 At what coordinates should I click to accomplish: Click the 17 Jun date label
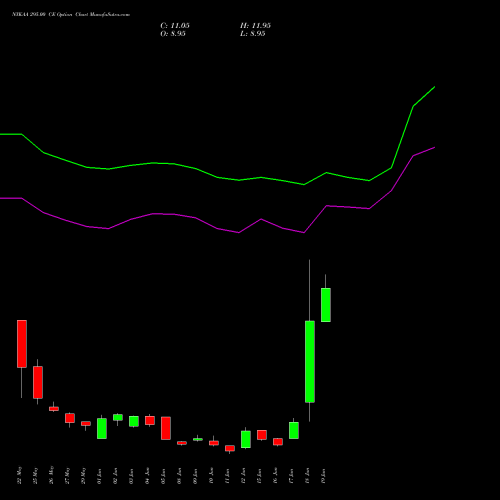pyautogui.click(x=291, y=476)
